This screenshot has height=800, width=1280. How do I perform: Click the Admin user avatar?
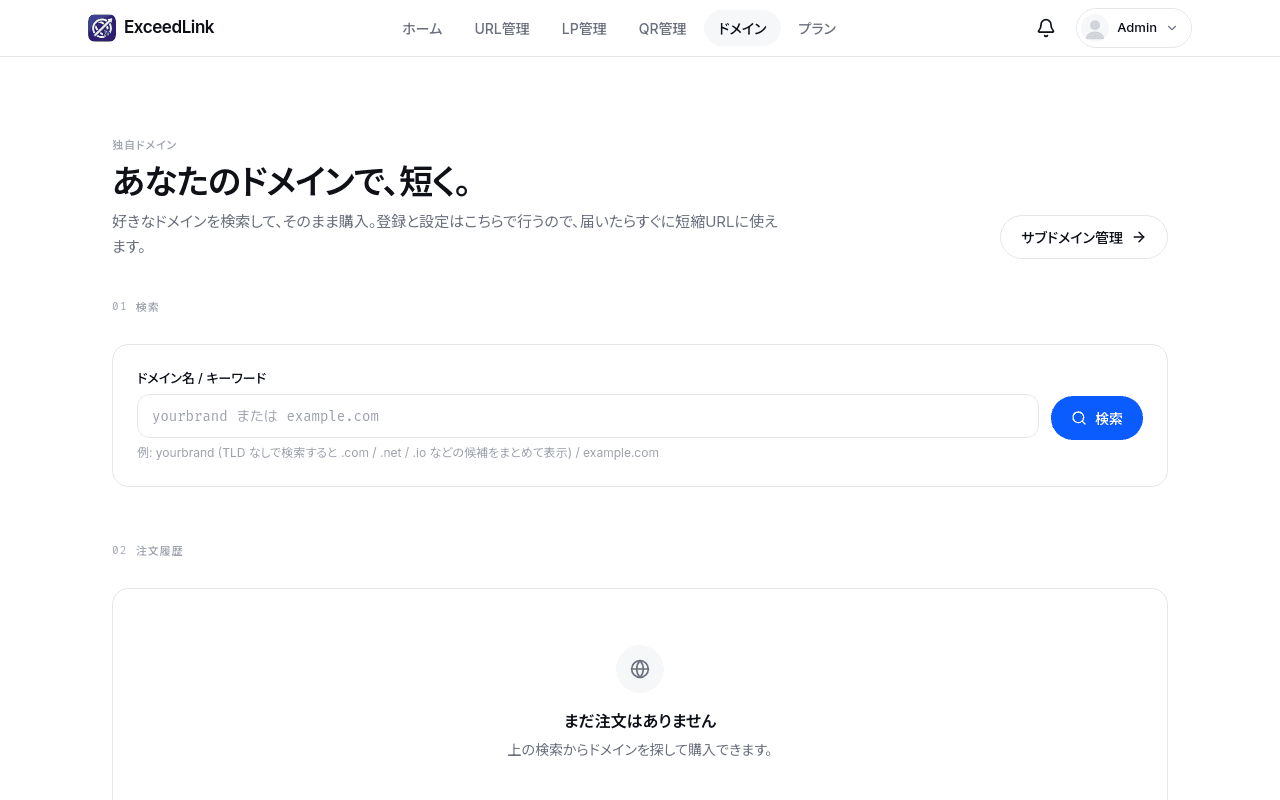(x=1095, y=28)
